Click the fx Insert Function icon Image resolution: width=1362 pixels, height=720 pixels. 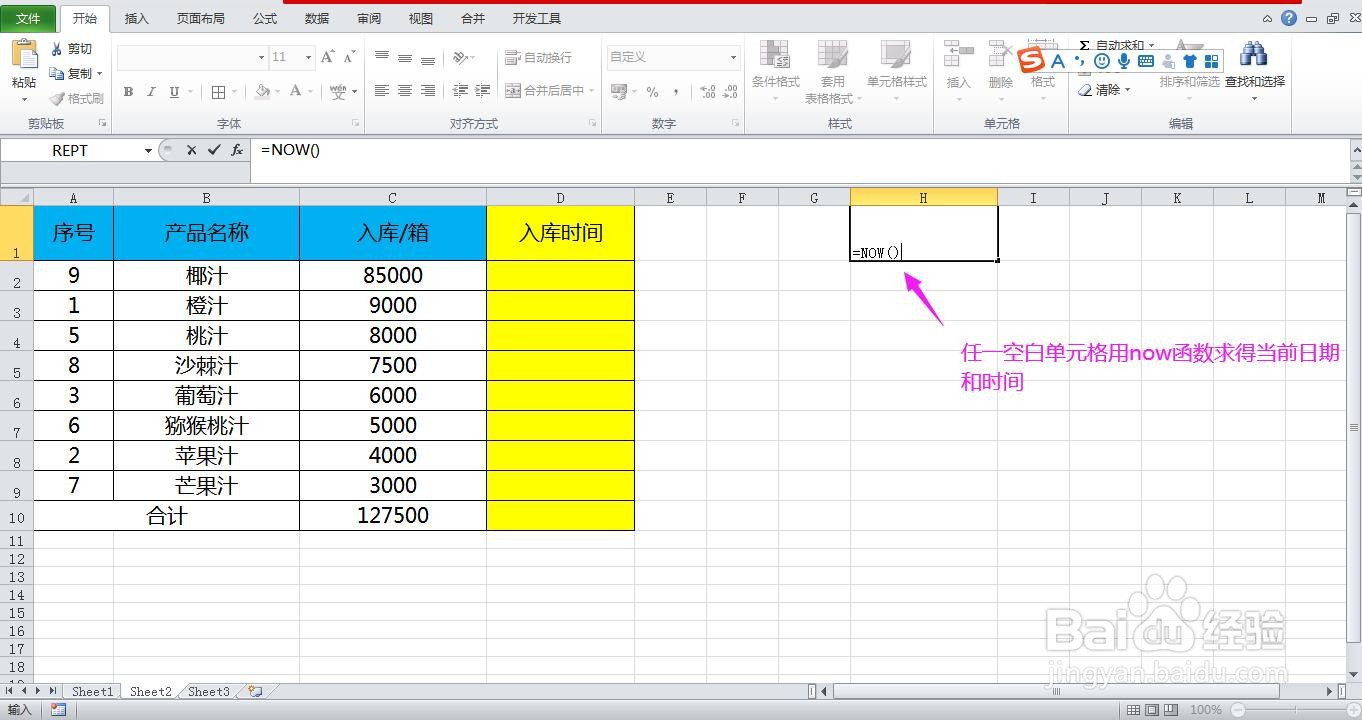pyautogui.click(x=237, y=150)
